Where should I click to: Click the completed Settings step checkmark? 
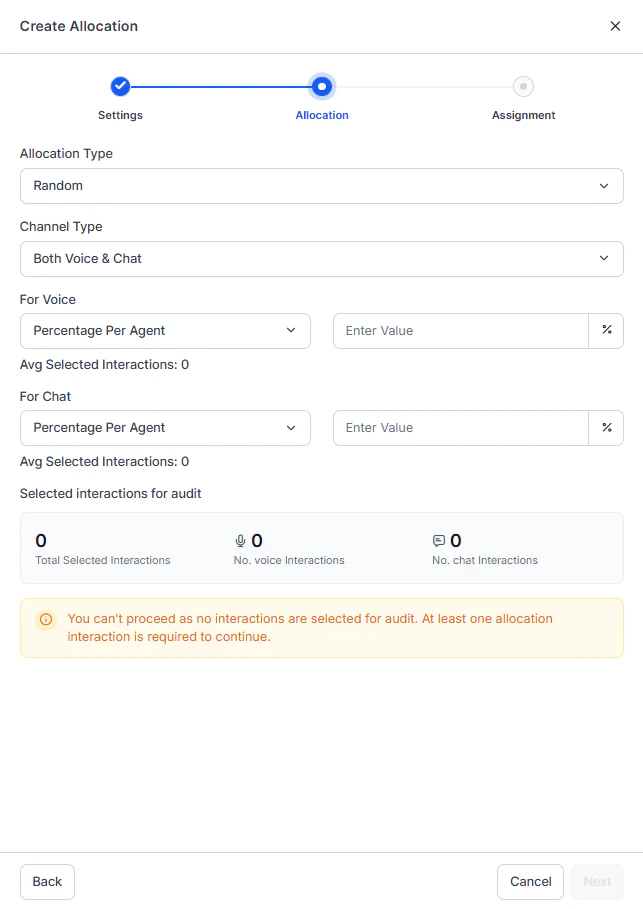[120, 87]
